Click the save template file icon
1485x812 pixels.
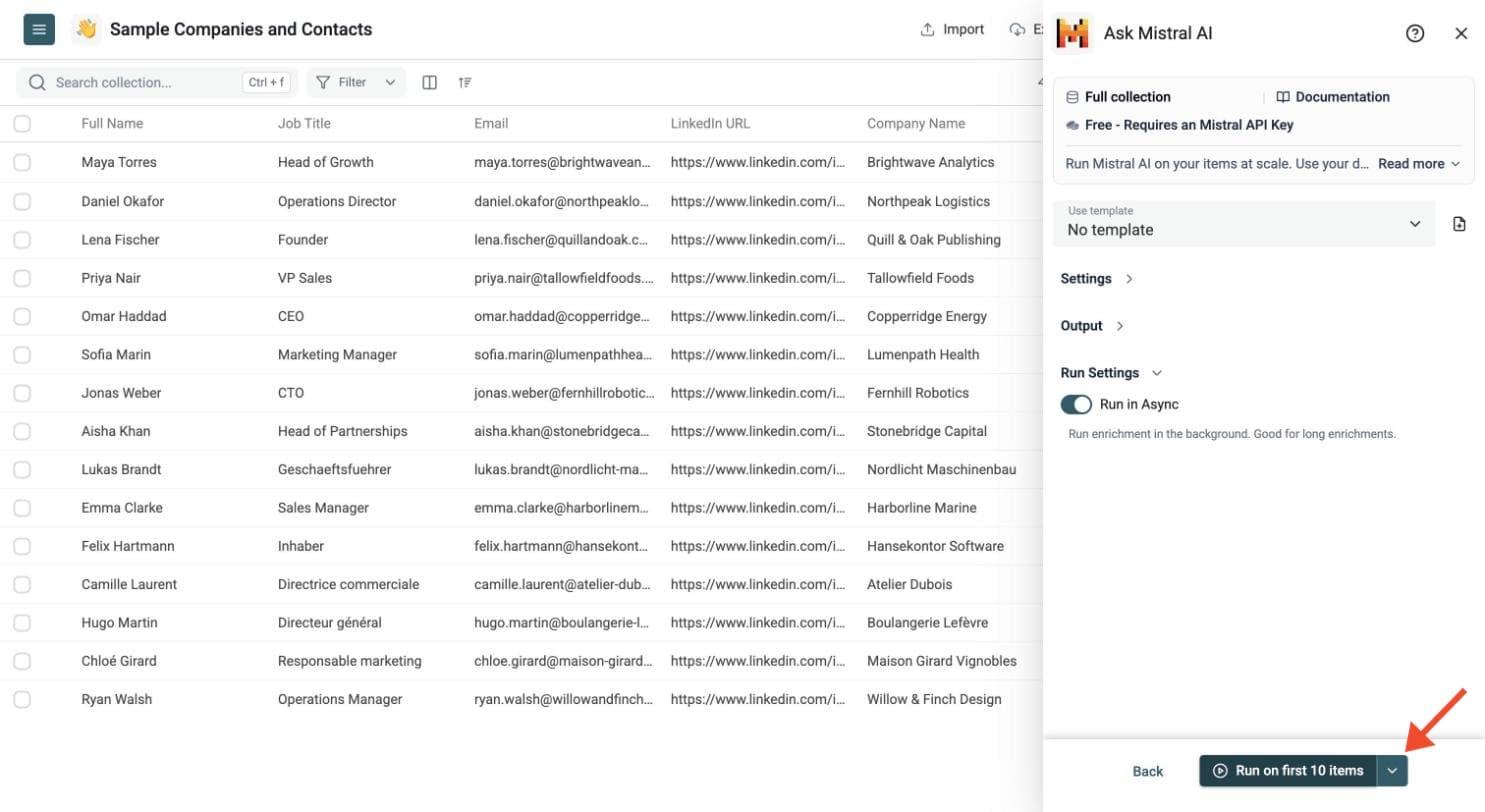pyautogui.click(x=1459, y=224)
